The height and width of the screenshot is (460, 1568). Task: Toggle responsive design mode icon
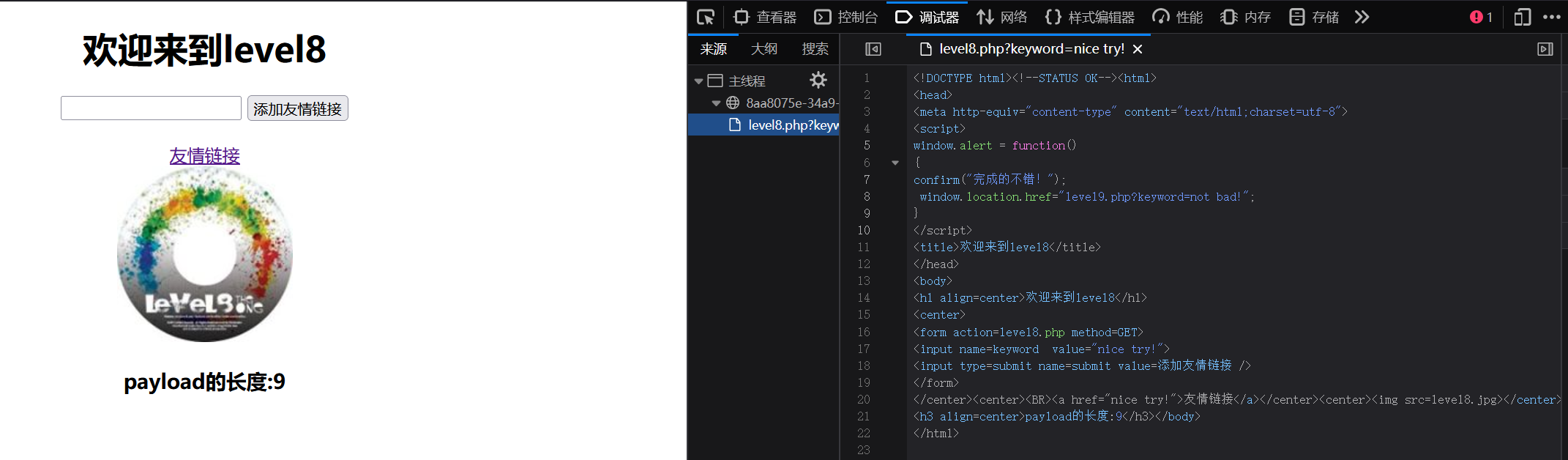[1523, 17]
